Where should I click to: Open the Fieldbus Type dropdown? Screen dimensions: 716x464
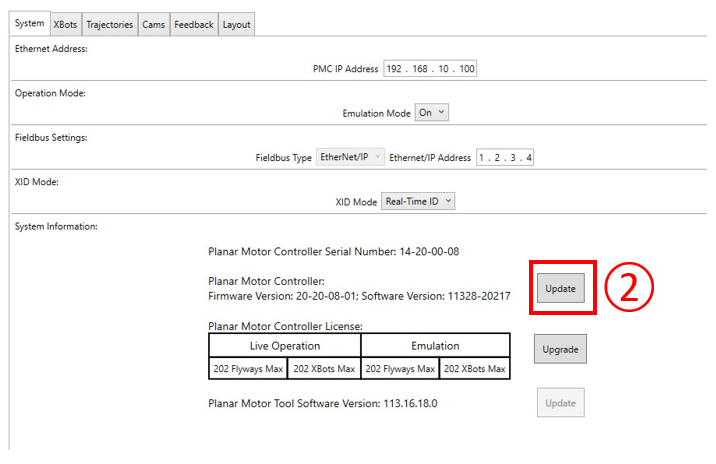(349, 157)
